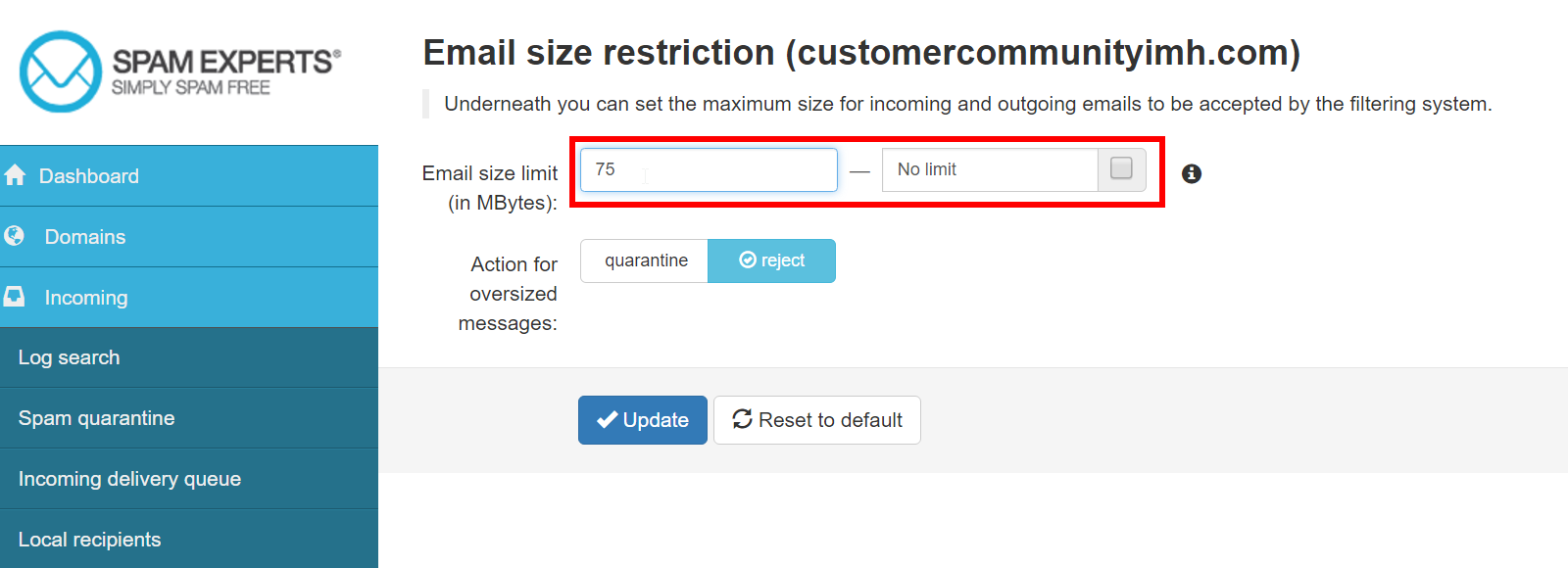Click the globe icon beside Domains

(15, 236)
